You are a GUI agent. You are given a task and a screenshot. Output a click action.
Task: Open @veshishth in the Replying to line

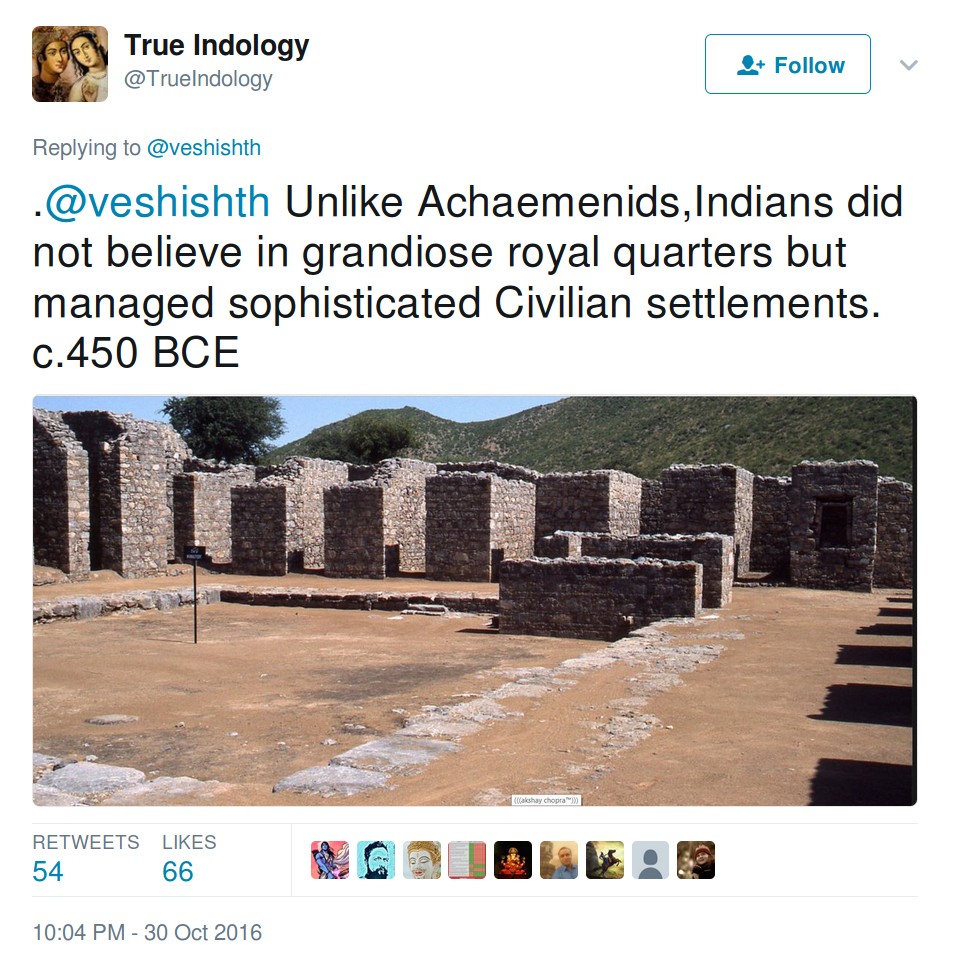pyautogui.click(x=204, y=148)
